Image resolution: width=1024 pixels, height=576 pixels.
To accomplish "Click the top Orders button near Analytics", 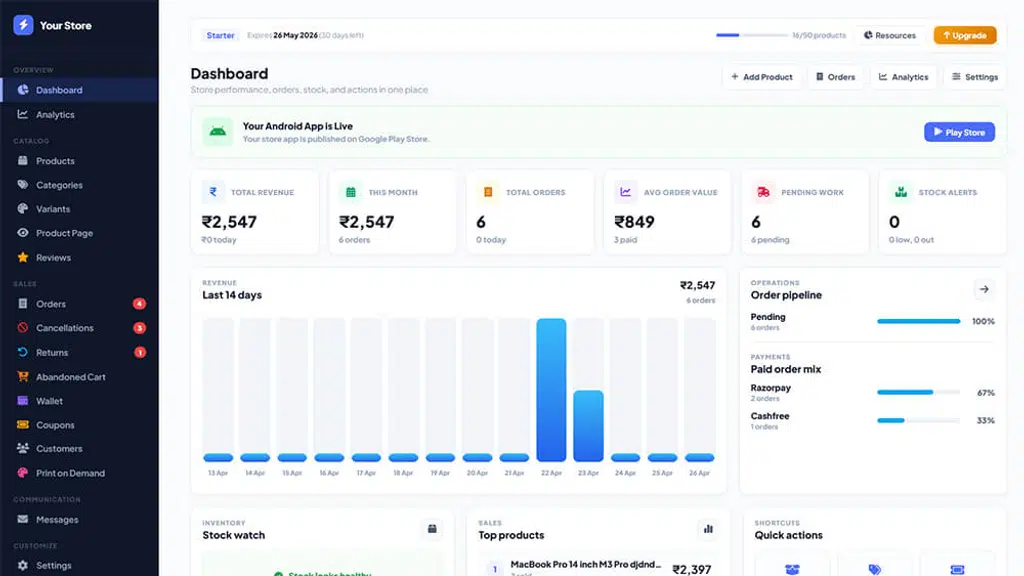I will [x=835, y=77].
